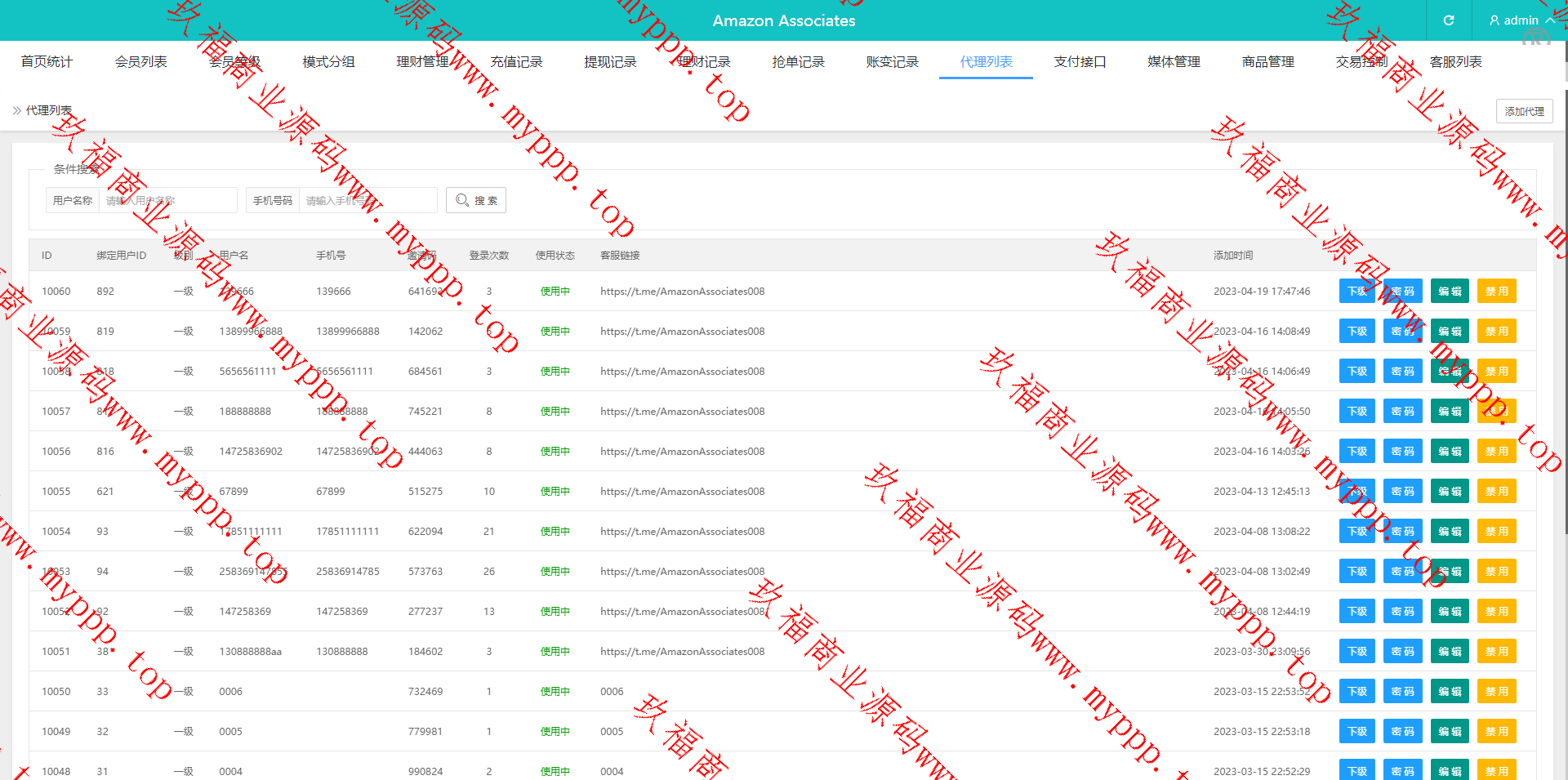Switch to the 首页统计 tab
The width and height of the screenshot is (1568, 780).
pos(47,62)
